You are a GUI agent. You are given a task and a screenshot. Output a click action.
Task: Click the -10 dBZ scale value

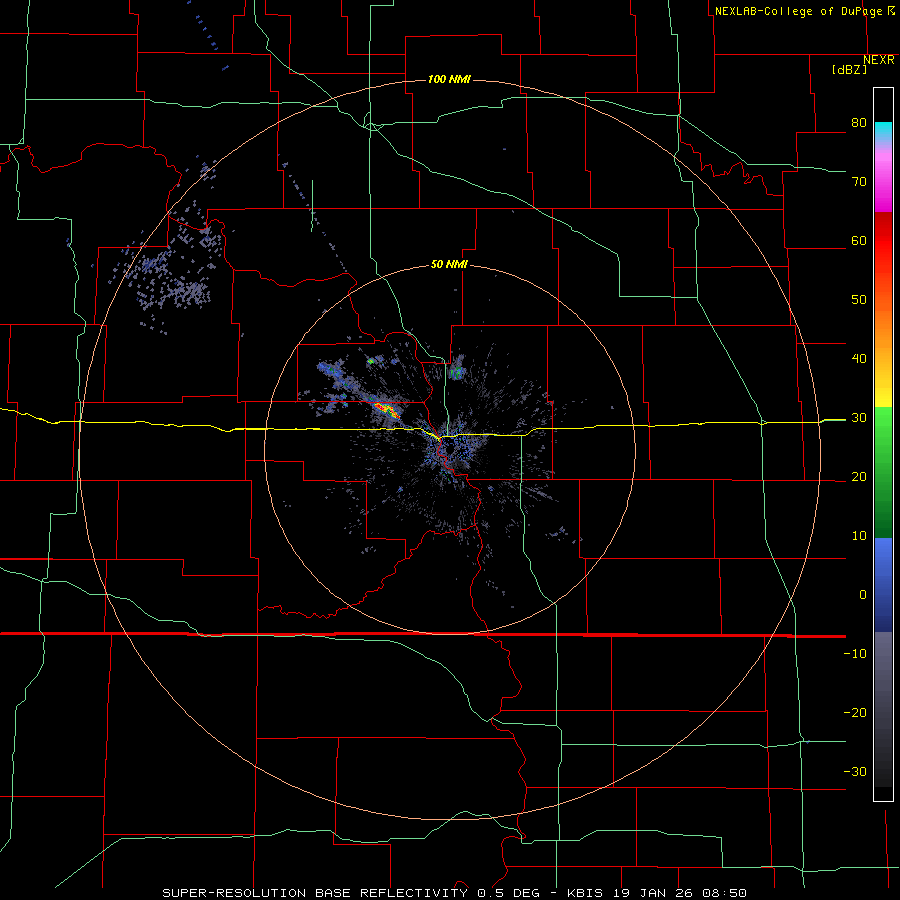click(855, 654)
